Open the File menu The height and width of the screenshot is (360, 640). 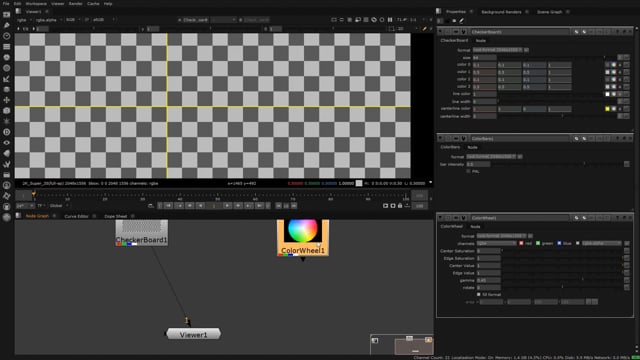click(6, 3)
